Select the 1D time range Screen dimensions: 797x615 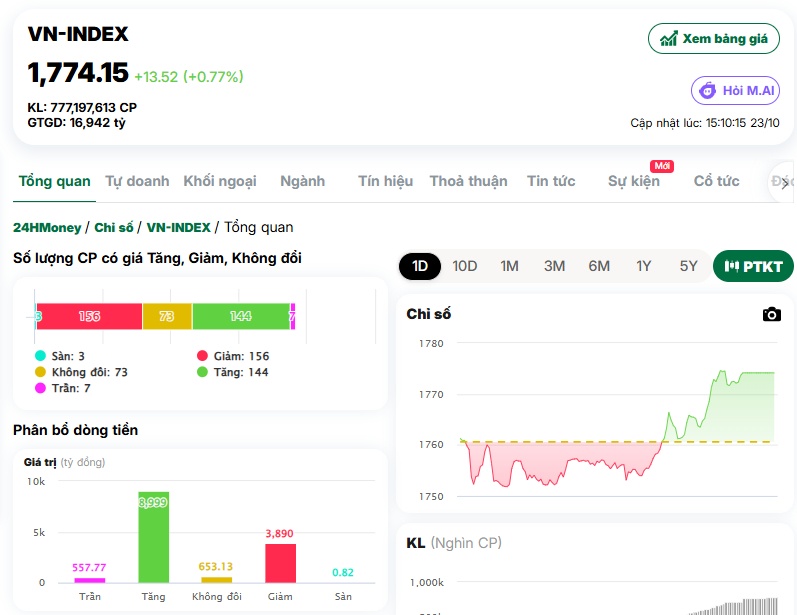coord(420,266)
